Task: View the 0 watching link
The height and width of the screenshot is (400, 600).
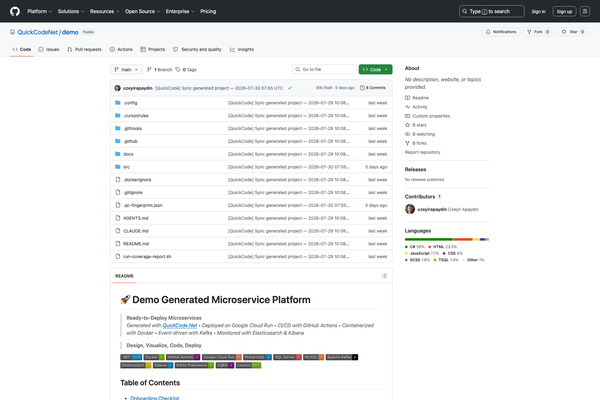Action: [420, 134]
